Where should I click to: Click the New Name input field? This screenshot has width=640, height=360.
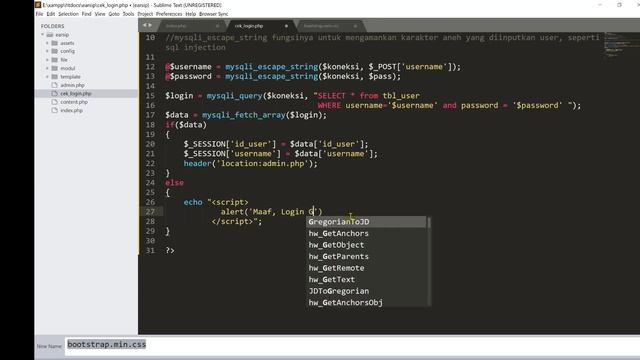tap(352, 345)
